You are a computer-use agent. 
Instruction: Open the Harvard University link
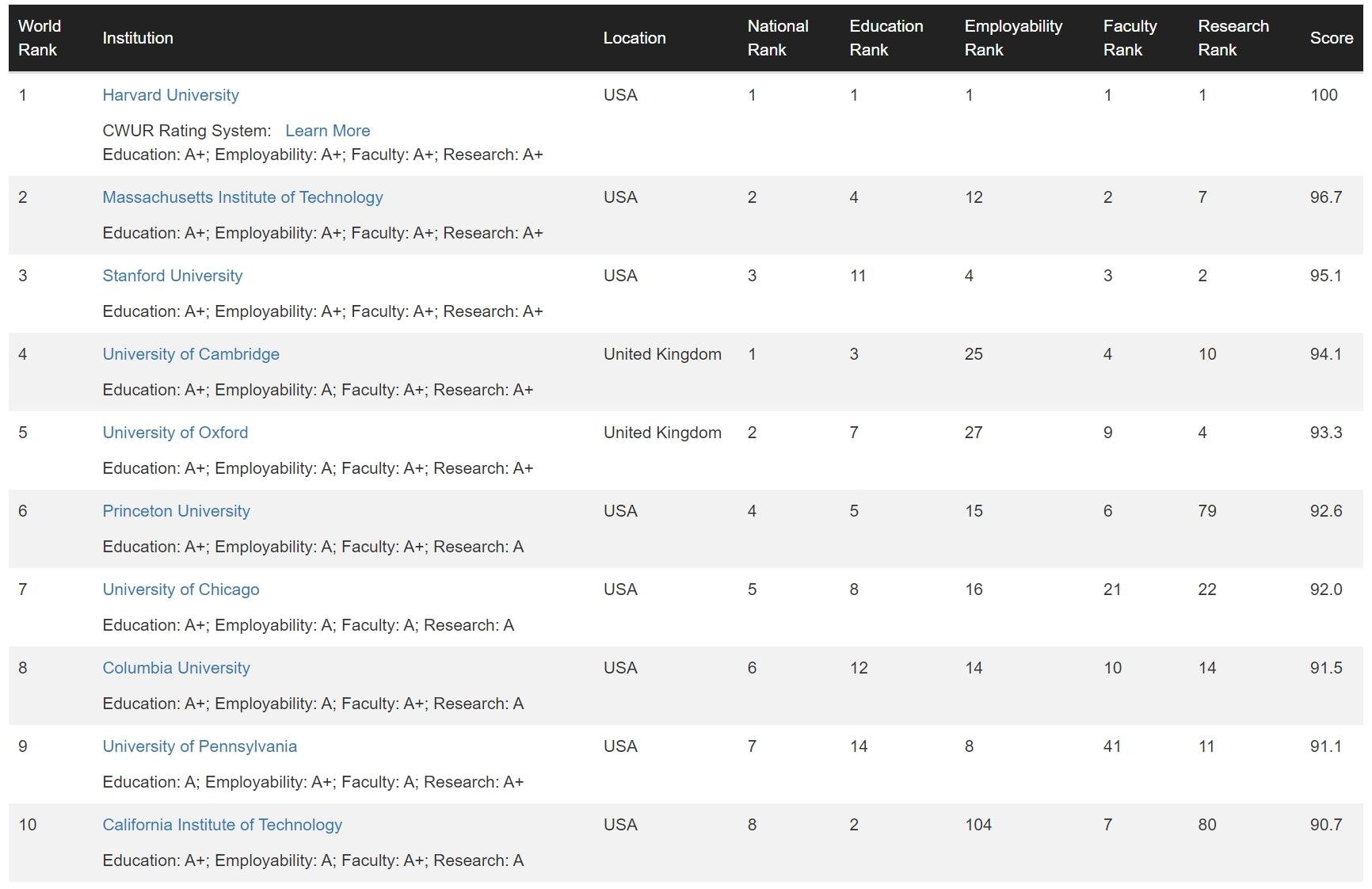click(170, 95)
